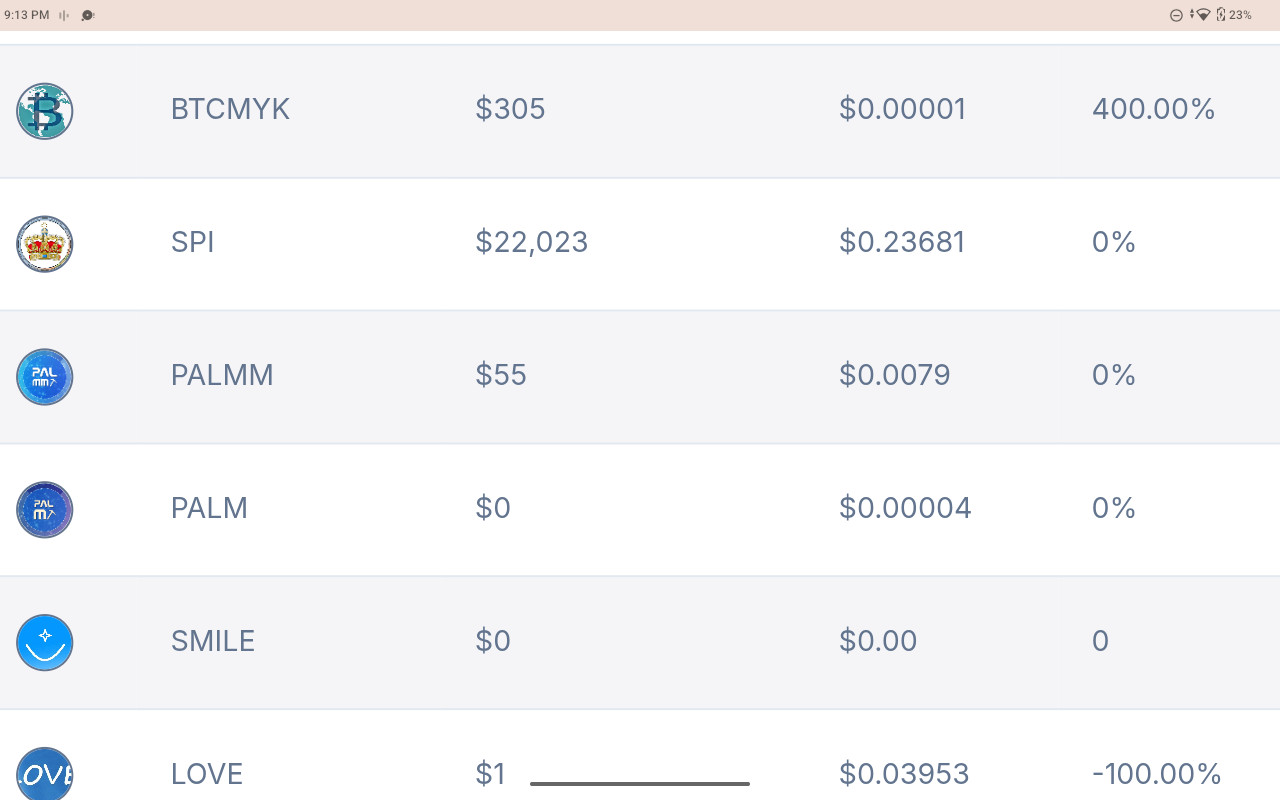Open the SMILE coin icon
The width and height of the screenshot is (1280, 800).
click(45, 643)
